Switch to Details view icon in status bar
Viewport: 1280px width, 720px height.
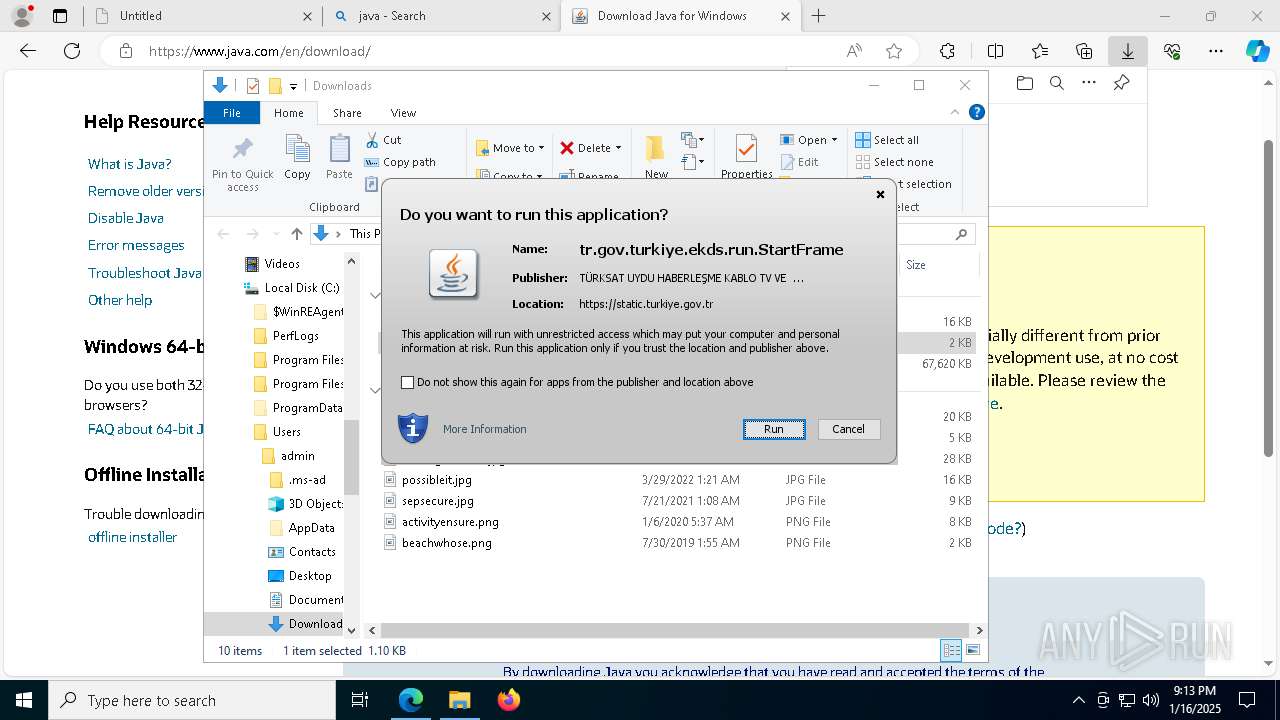[952, 650]
